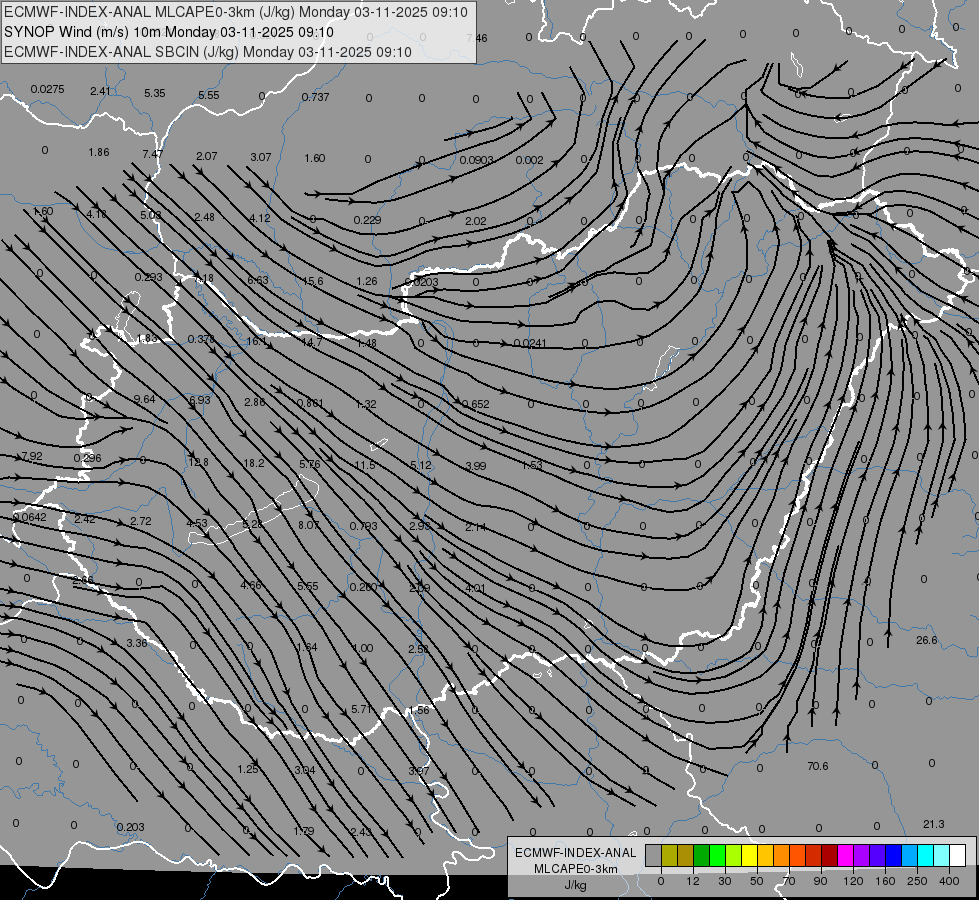This screenshot has width=979, height=900.
Task: Click the map value '9.64'
Action: (x=144, y=399)
